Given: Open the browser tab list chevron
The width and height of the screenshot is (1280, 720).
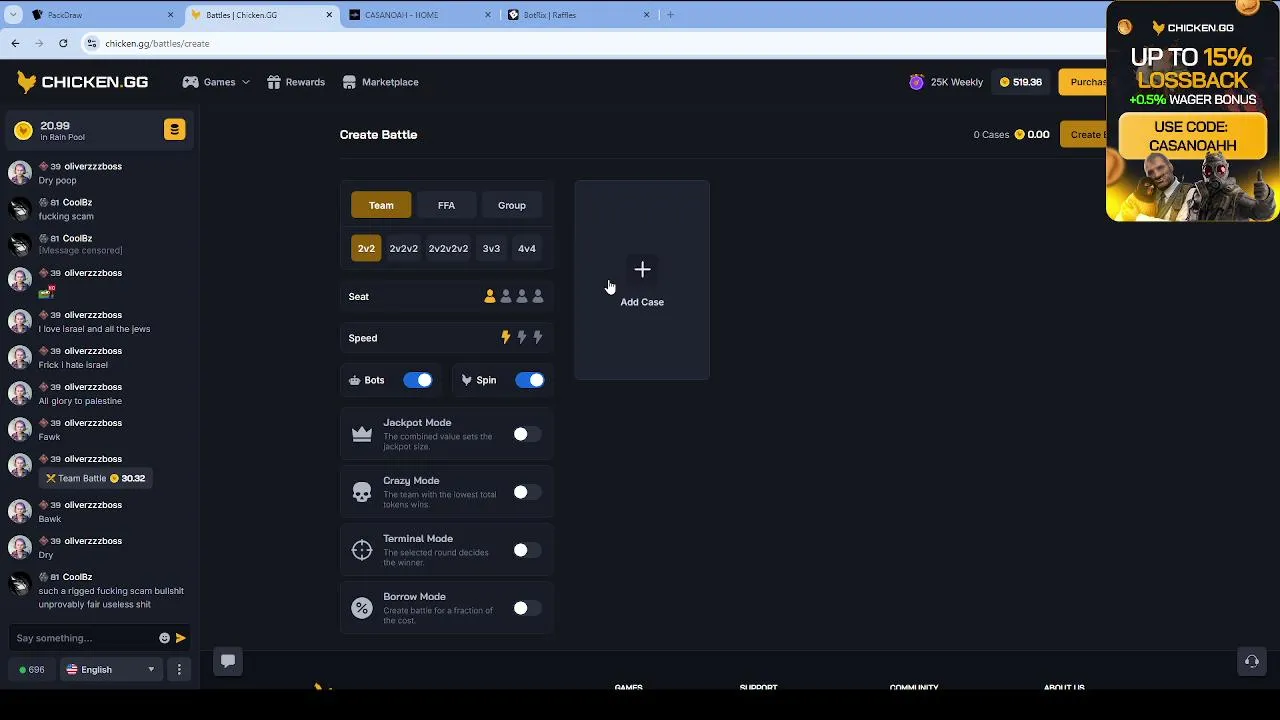Looking at the screenshot, I should tap(13, 15).
